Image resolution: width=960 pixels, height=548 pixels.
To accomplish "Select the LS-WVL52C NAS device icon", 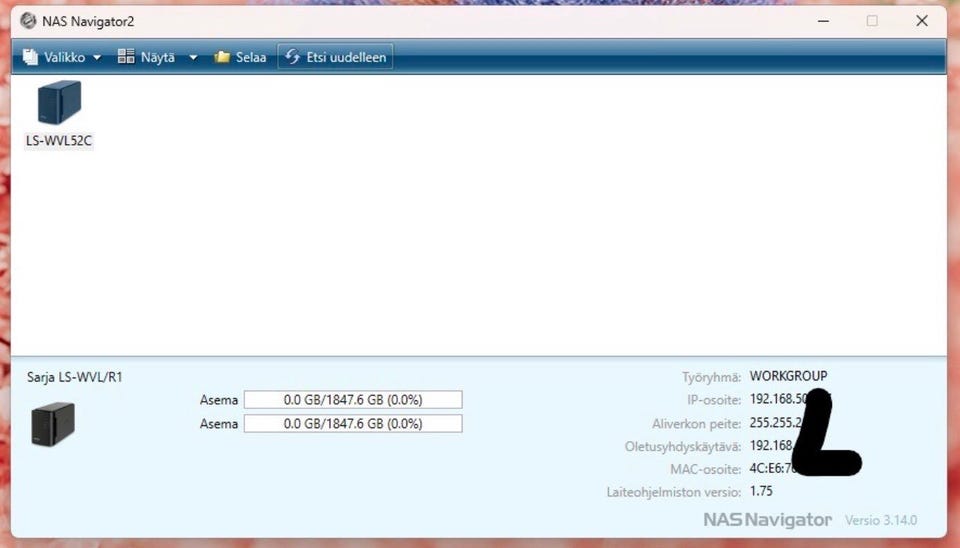I will click(x=59, y=103).
